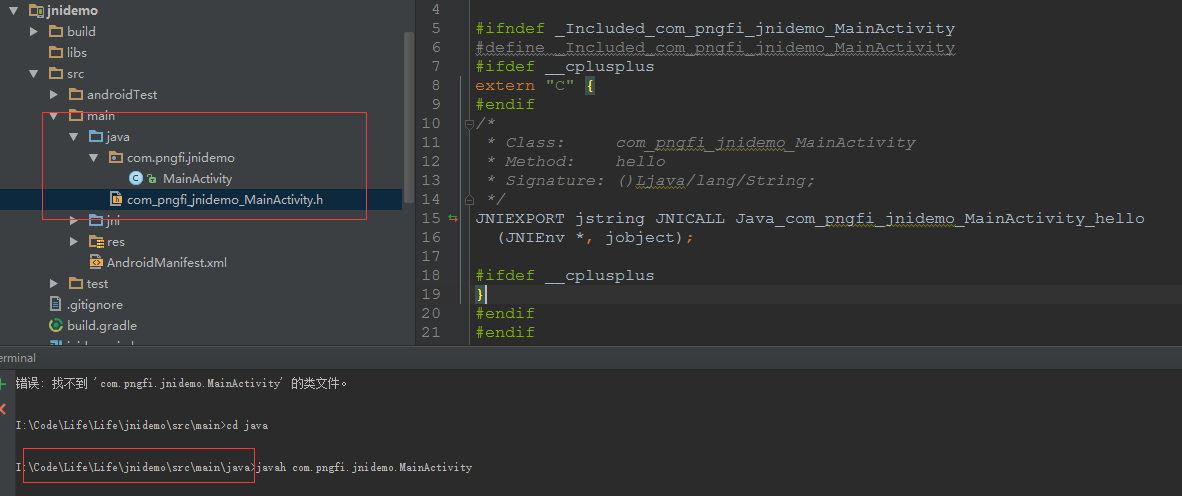Click terminal error message line

pos(182,383)
